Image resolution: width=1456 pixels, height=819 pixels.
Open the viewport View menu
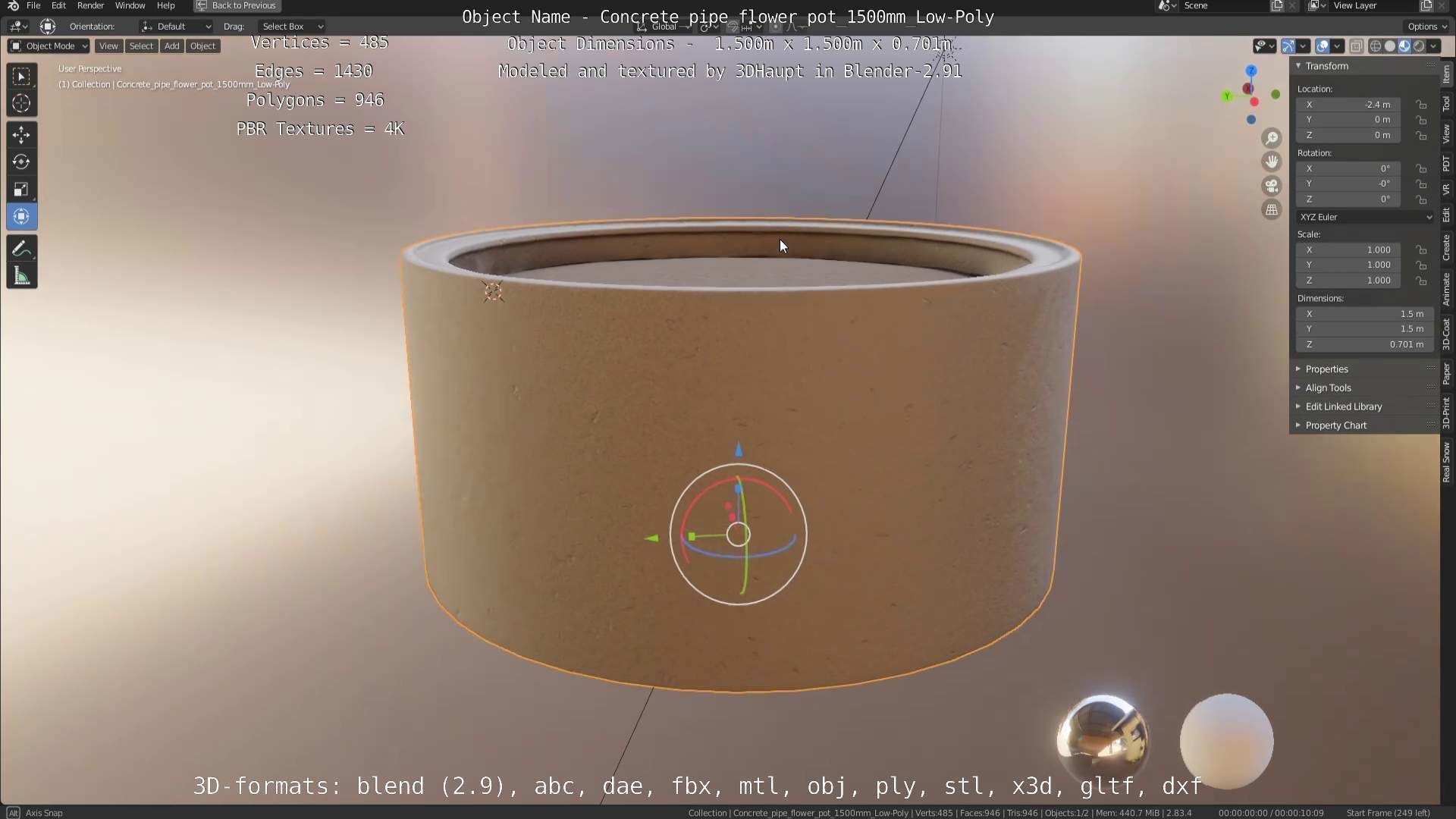108,46
